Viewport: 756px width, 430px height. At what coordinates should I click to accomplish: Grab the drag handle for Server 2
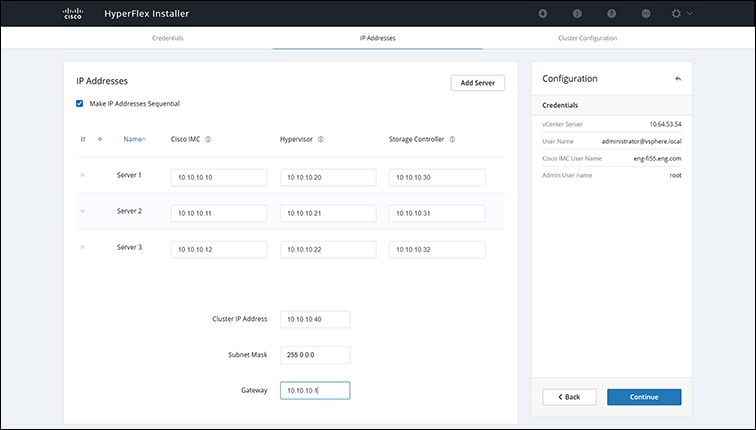(x=82, y=211)
